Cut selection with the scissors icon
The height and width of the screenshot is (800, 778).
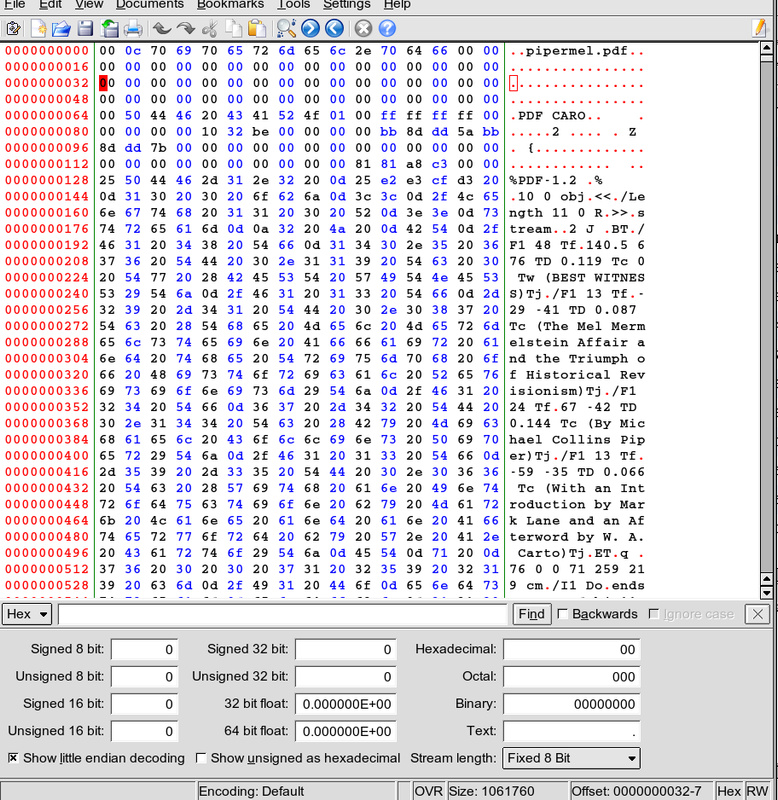[x=210, y=28]
